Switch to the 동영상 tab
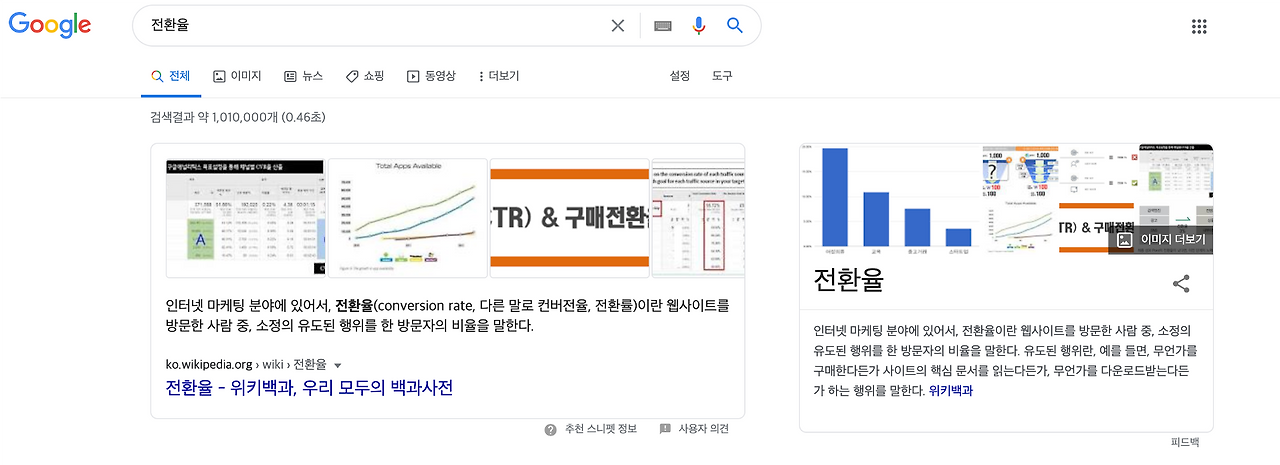This screenshot has width=1280, height=465. (431, 76)
